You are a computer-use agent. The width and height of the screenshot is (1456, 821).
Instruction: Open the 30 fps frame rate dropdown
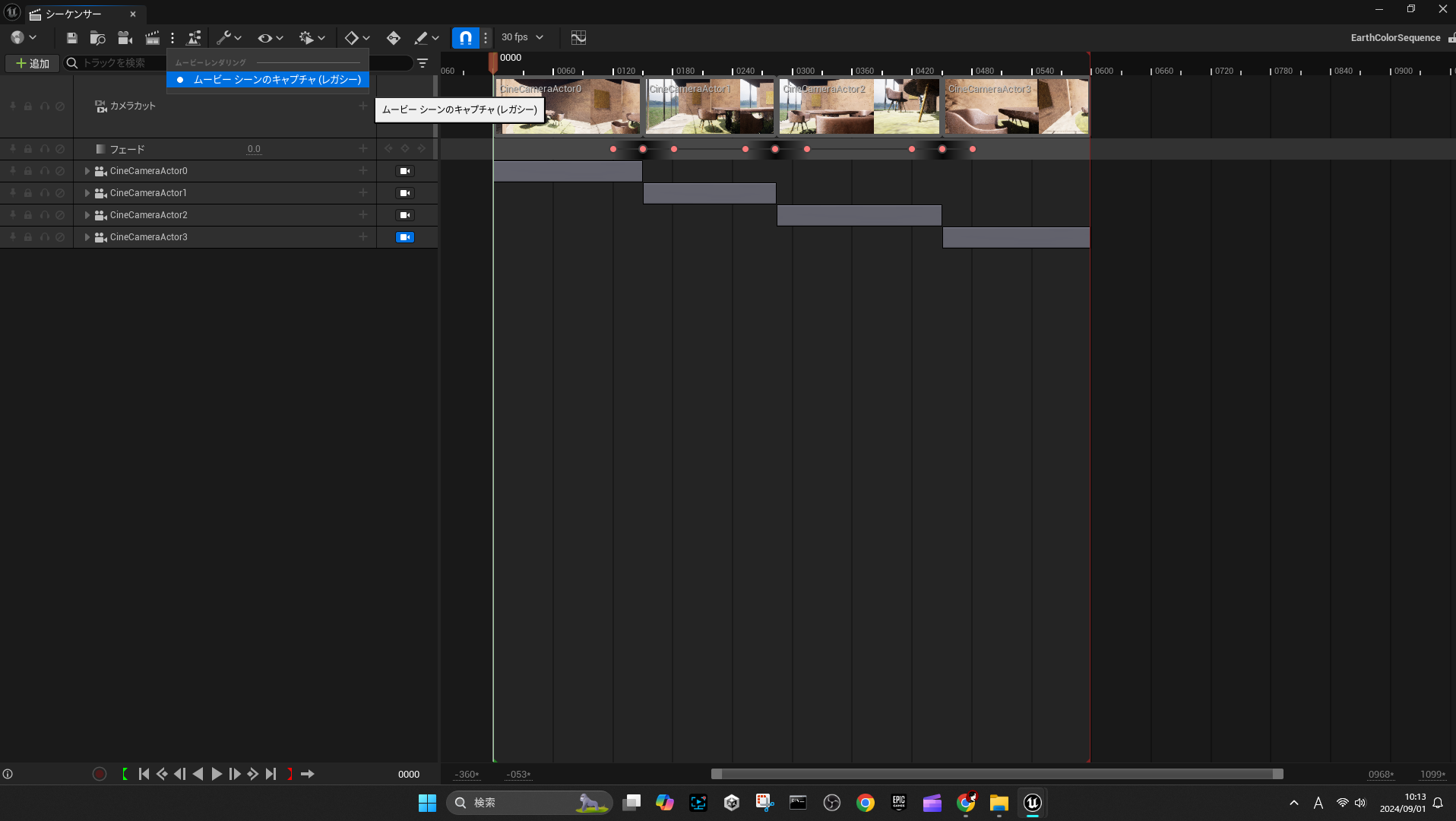click(x=522, y=37)
